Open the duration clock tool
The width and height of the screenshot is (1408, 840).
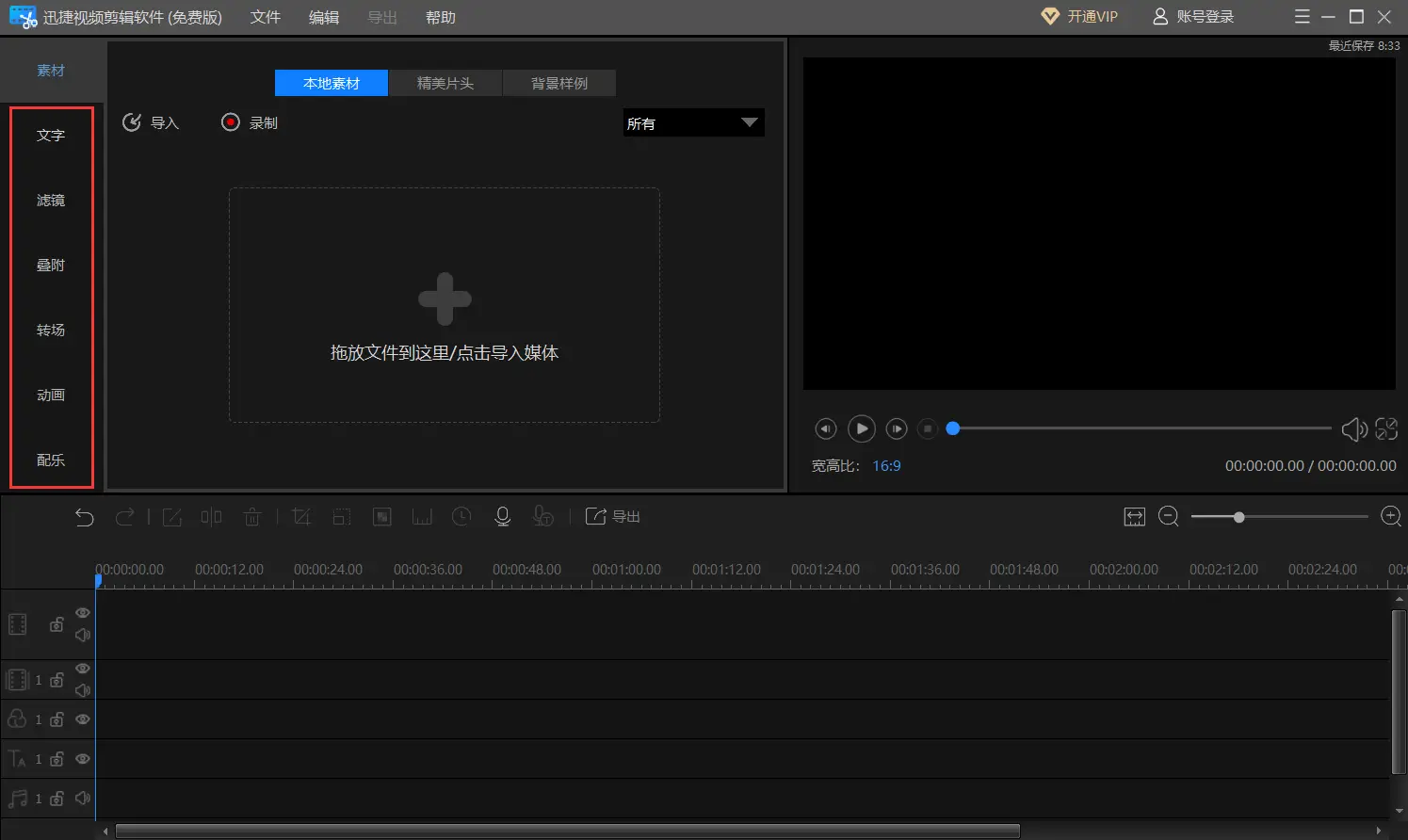[461, 516]
